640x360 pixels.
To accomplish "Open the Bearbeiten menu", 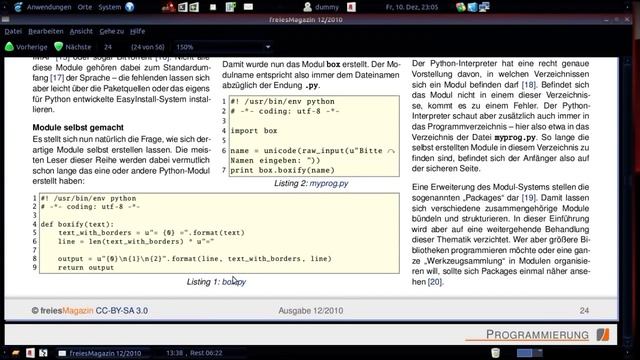I will pos(46,31).
